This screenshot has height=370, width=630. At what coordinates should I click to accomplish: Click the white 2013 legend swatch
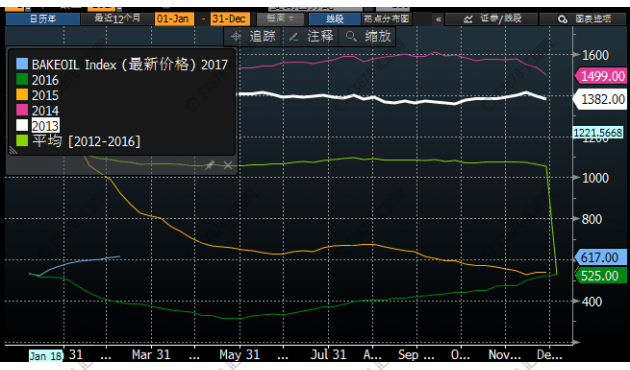[x=22, y=125]
